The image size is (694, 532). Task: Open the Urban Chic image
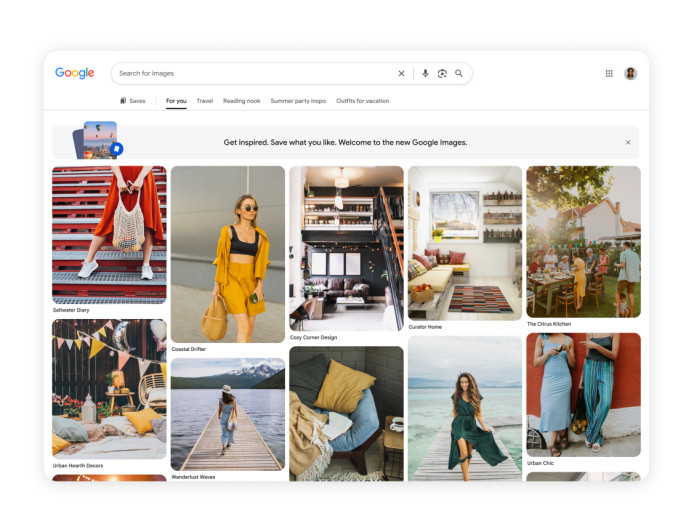tap(584, 395)
